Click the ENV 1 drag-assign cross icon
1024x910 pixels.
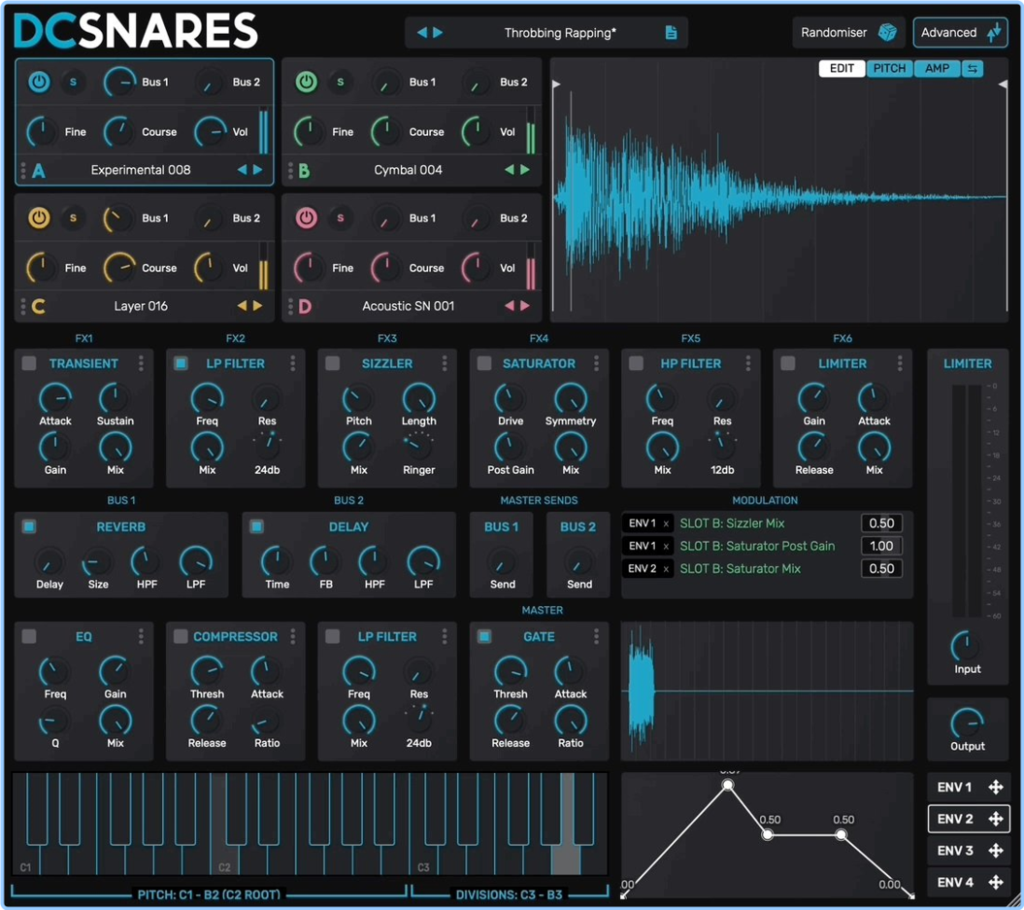pos(996,787)
